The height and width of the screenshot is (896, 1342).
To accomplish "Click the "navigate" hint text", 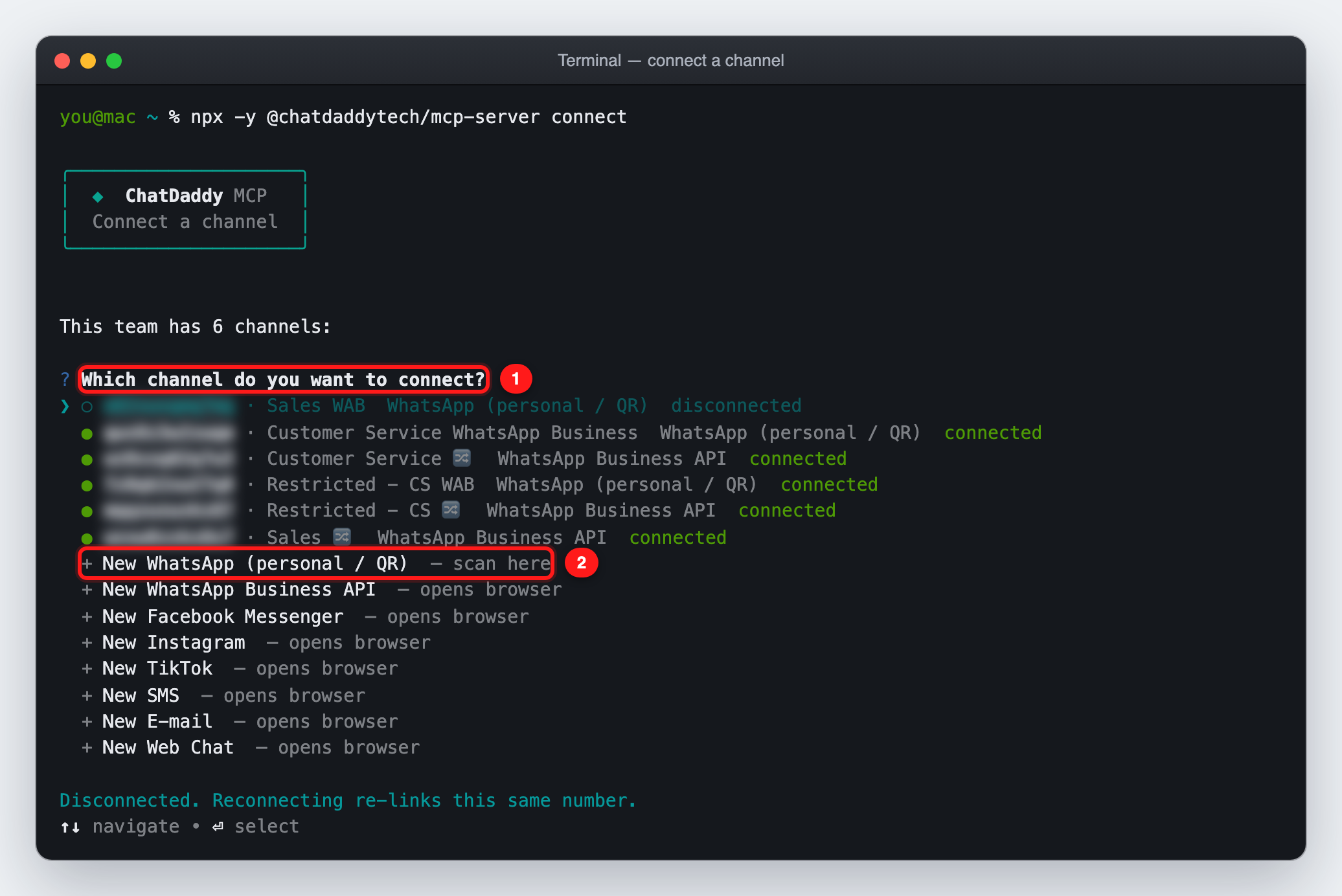I will (x=136, y=827).
